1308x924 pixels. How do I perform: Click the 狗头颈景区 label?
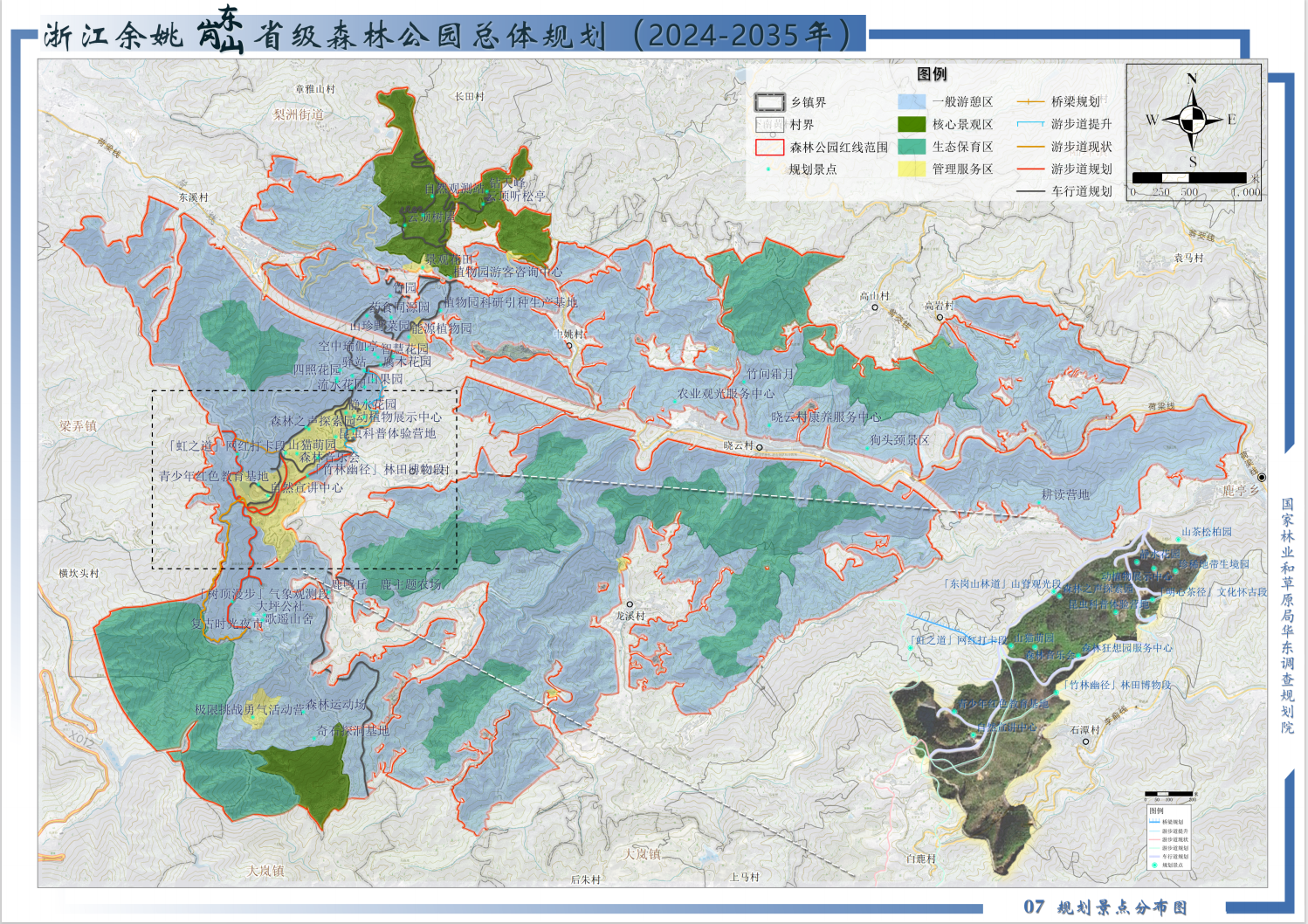point(899,440)
